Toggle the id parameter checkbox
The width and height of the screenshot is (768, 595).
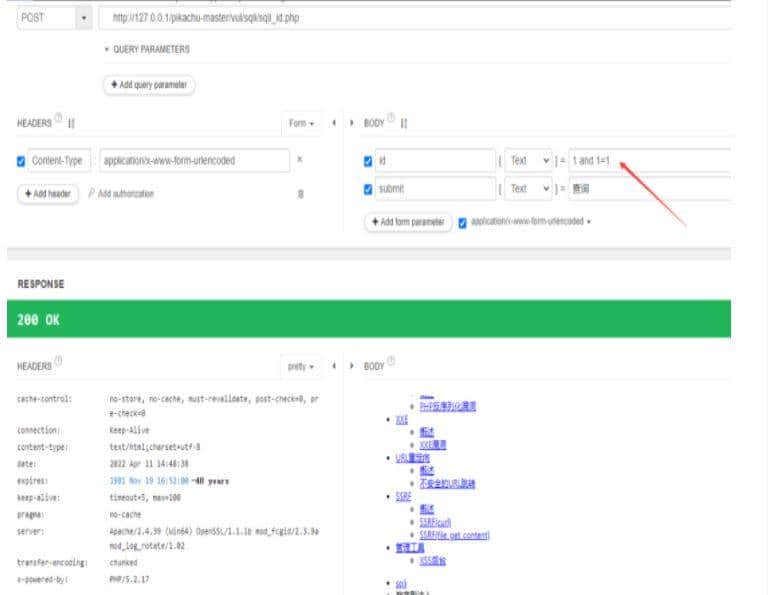368,161
